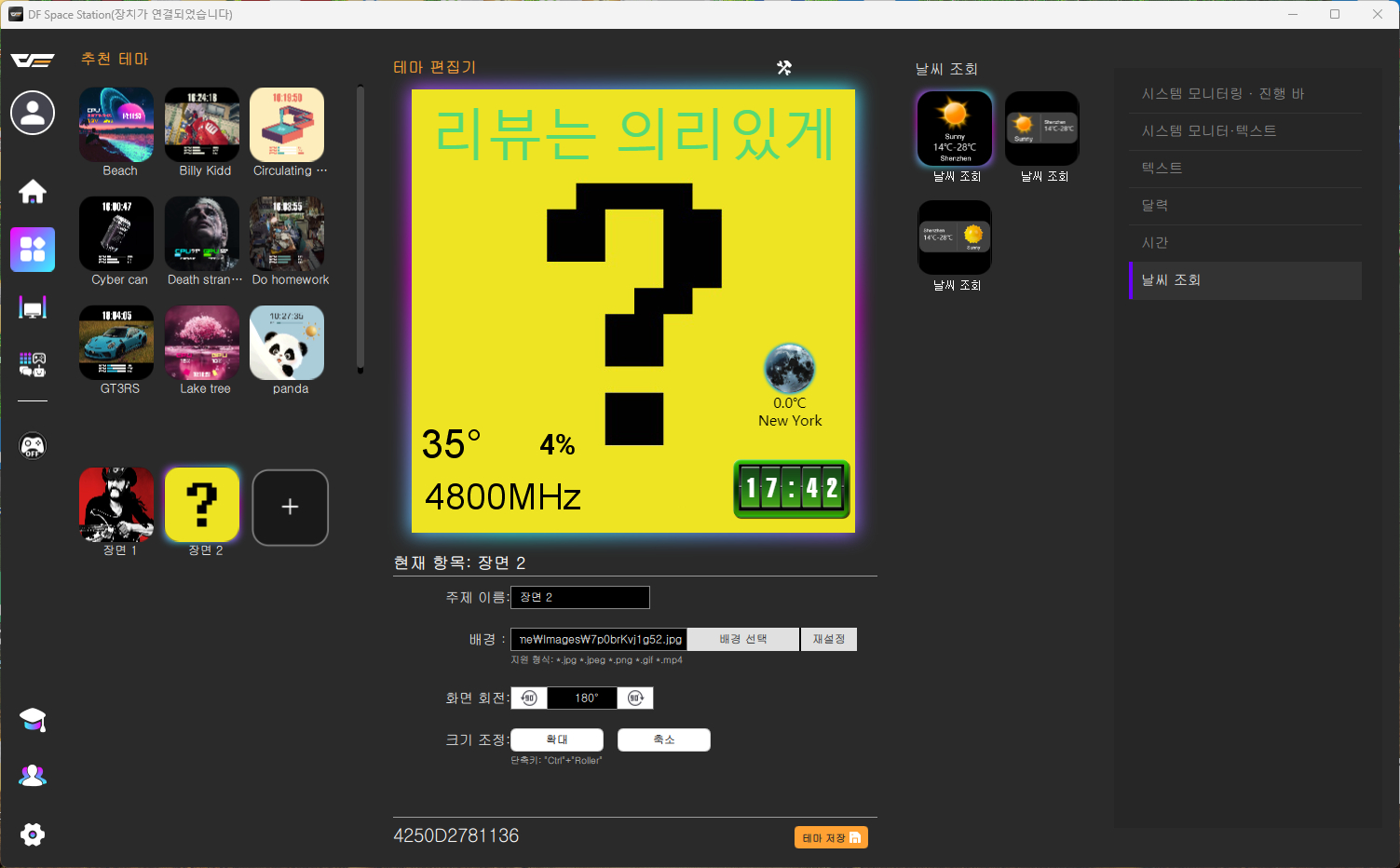Select the panda theme thumbnail
1400x868 pixels.
287,343
